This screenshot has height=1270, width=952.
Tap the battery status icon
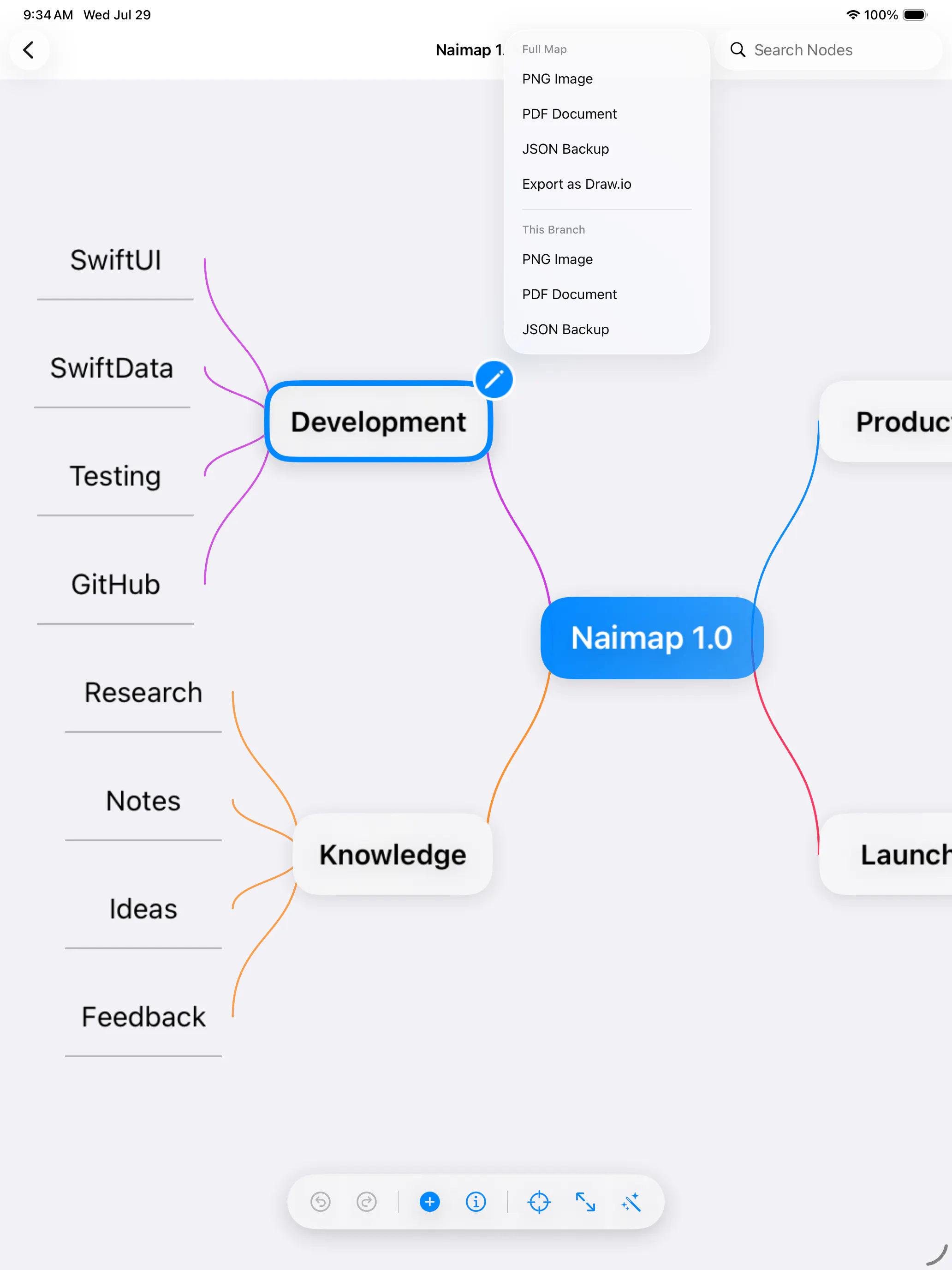[x=915, y=15]
